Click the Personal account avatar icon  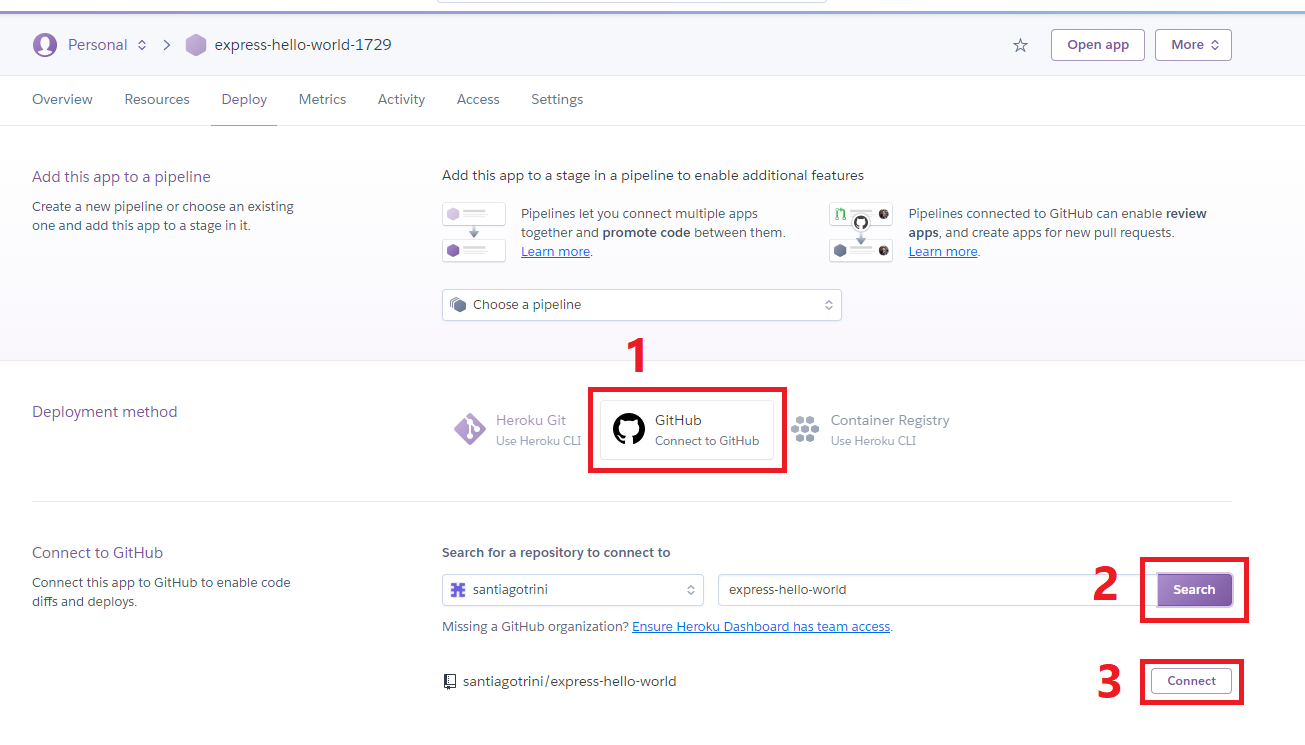coord(45,45)
